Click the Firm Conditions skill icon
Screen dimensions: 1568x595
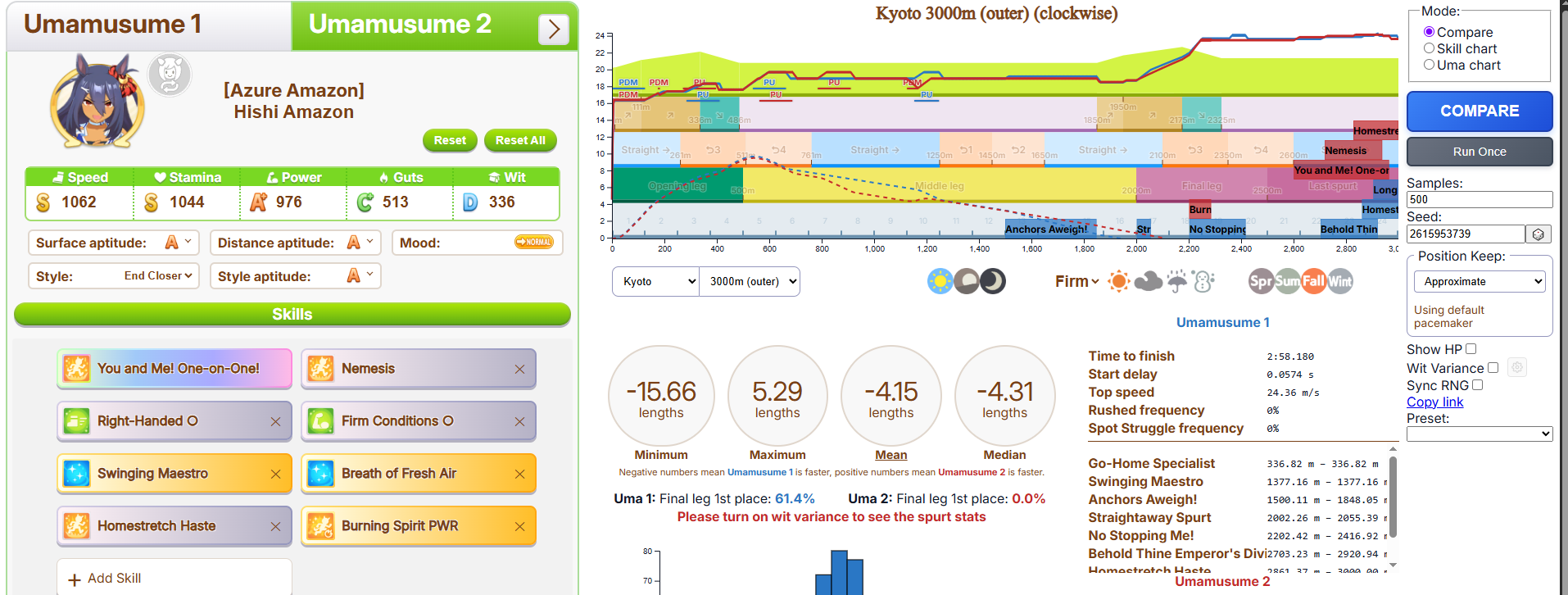(321, 421)
